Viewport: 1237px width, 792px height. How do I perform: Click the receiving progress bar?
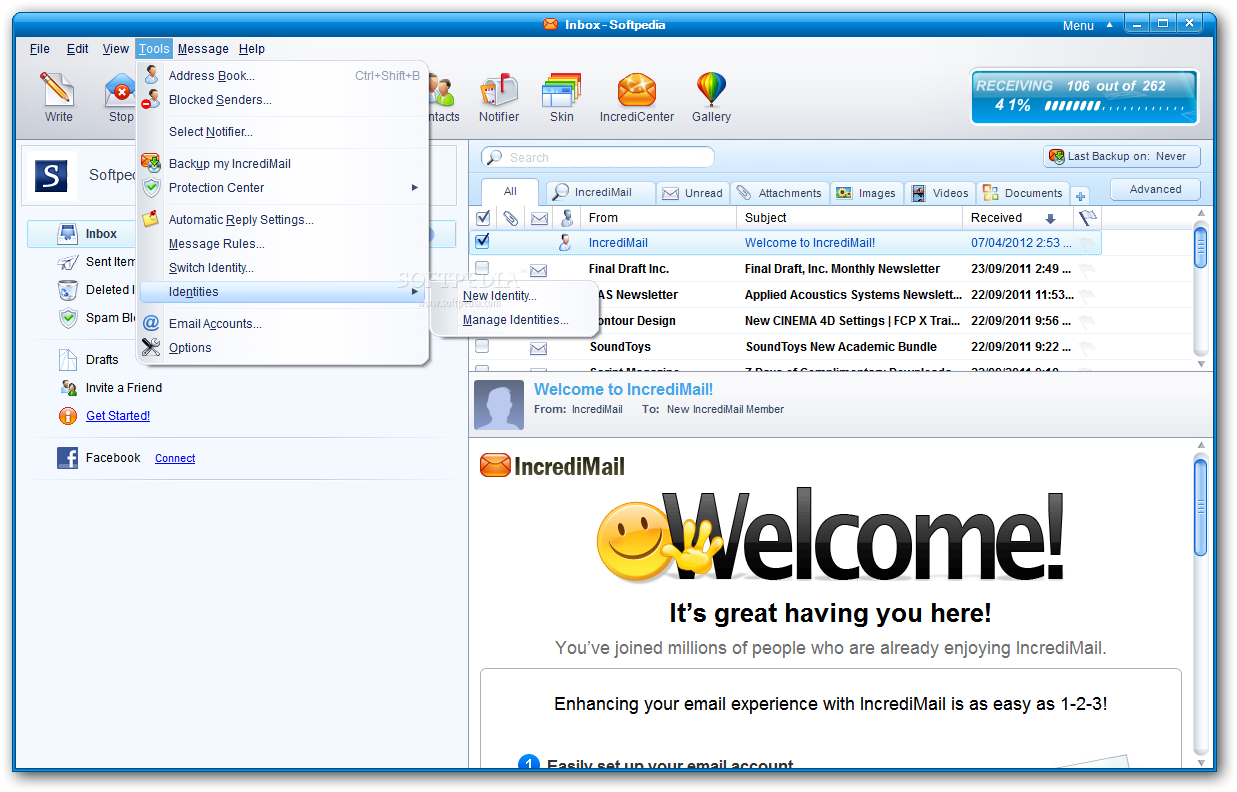[1112, 105]
